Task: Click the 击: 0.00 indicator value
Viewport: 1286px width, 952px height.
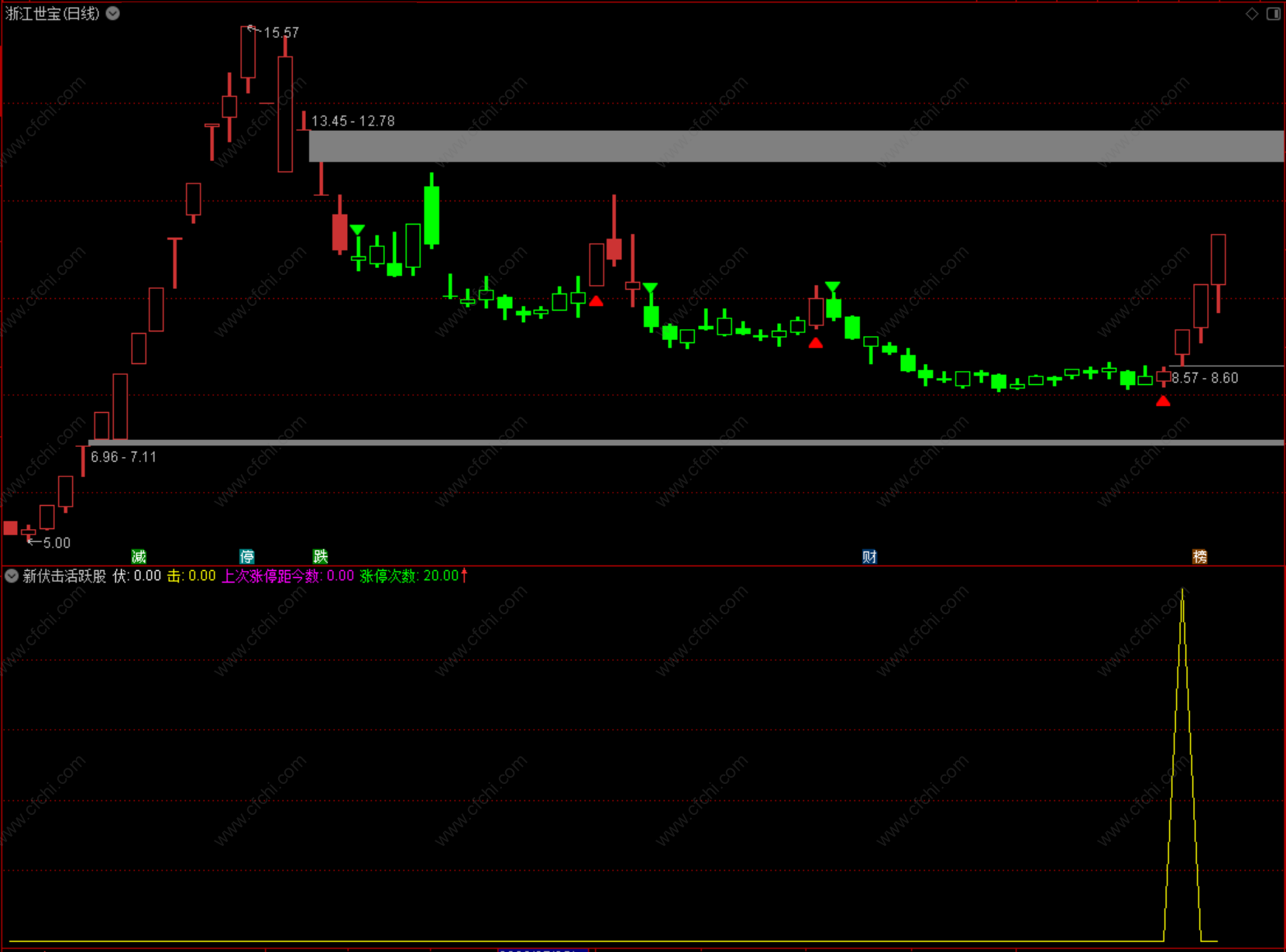Action: pyautogui.click(x=191, y=576)
